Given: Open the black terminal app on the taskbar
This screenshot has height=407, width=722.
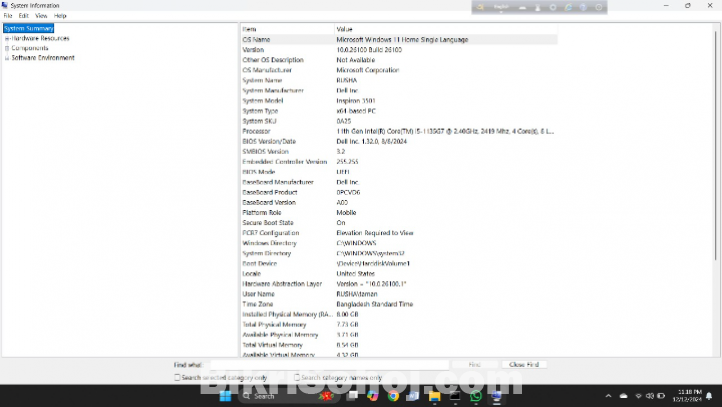Looking at the screenshot, I should tap(455, 396).
